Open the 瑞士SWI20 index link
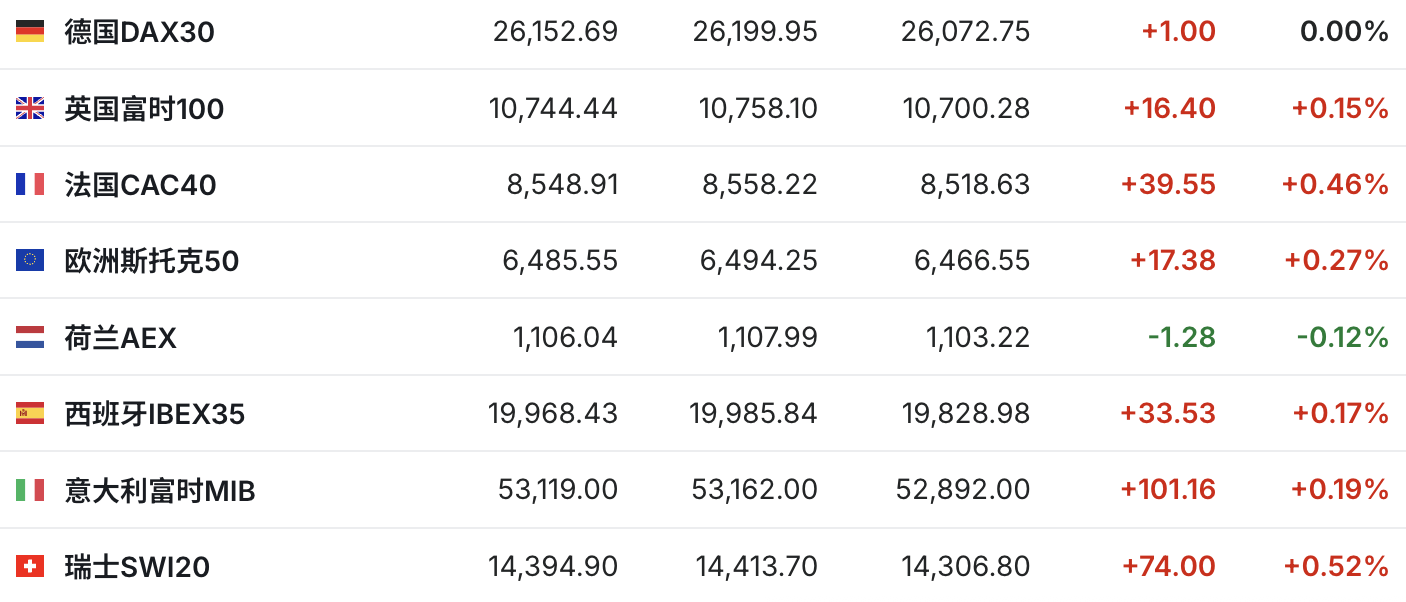The height and width of the screenshot is (602, 1406). [137, 567]
